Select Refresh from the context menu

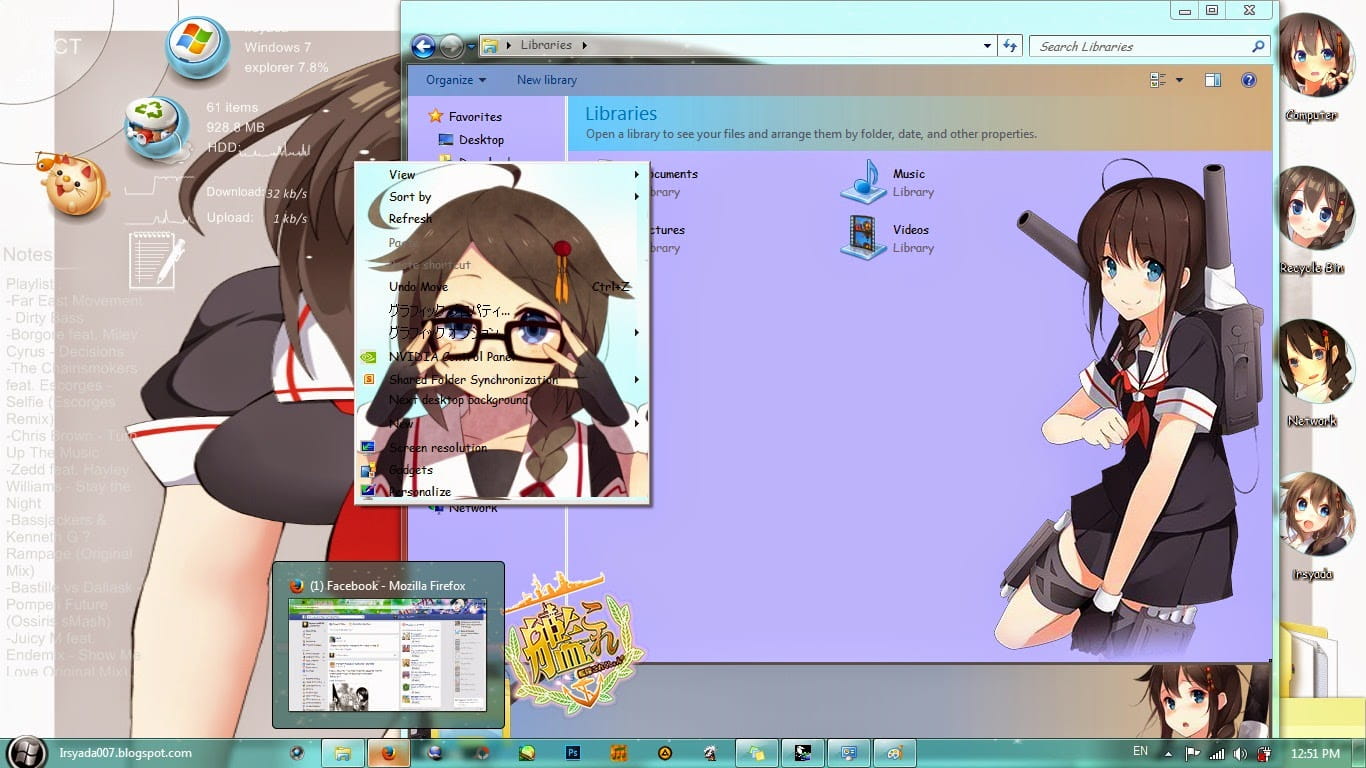point(410,218)
